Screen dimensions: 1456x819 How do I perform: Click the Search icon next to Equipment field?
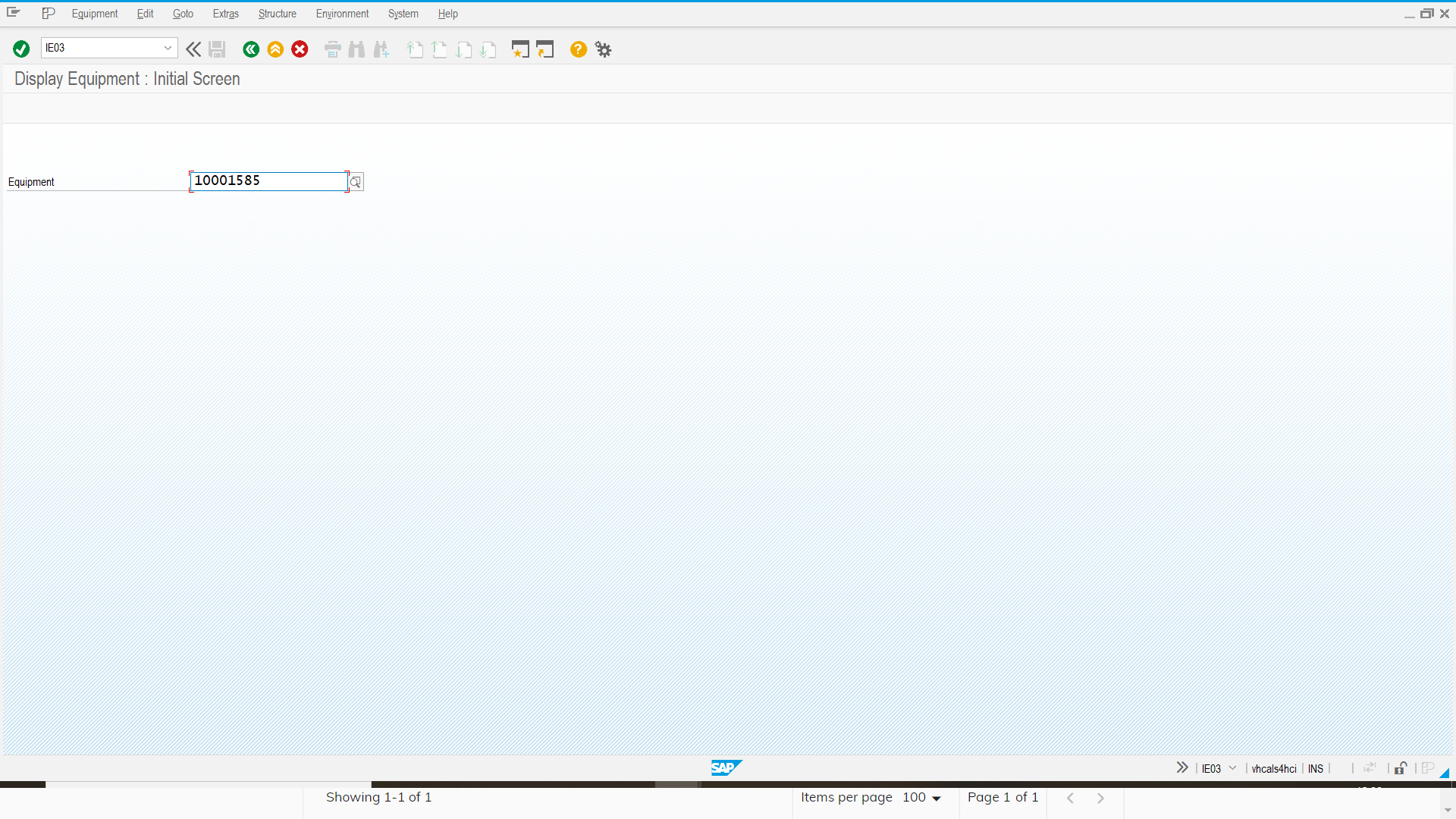(355, 181)
